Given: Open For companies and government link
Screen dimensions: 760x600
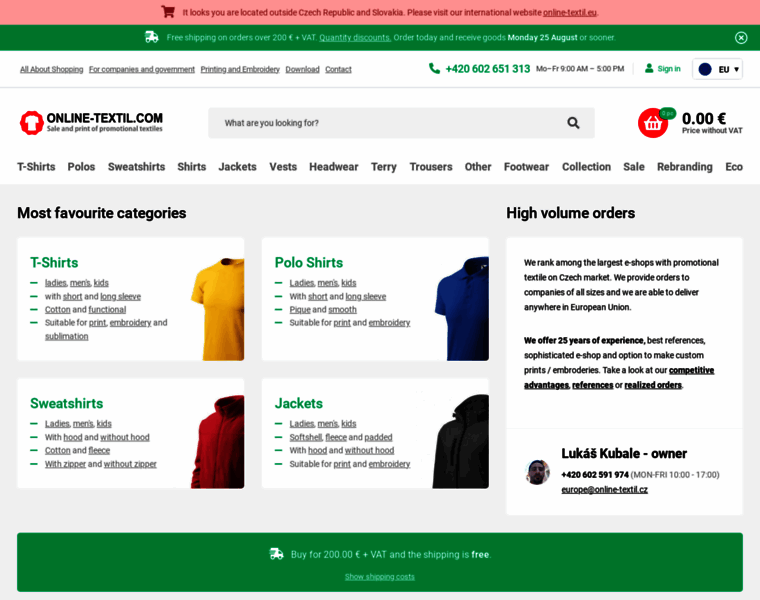Looking at the screenshot, I should [142, 69].
